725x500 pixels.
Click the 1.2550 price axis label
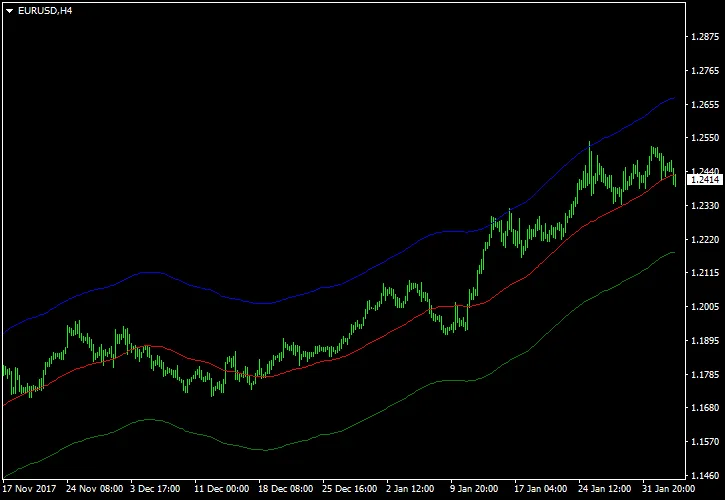pos(706,138)
